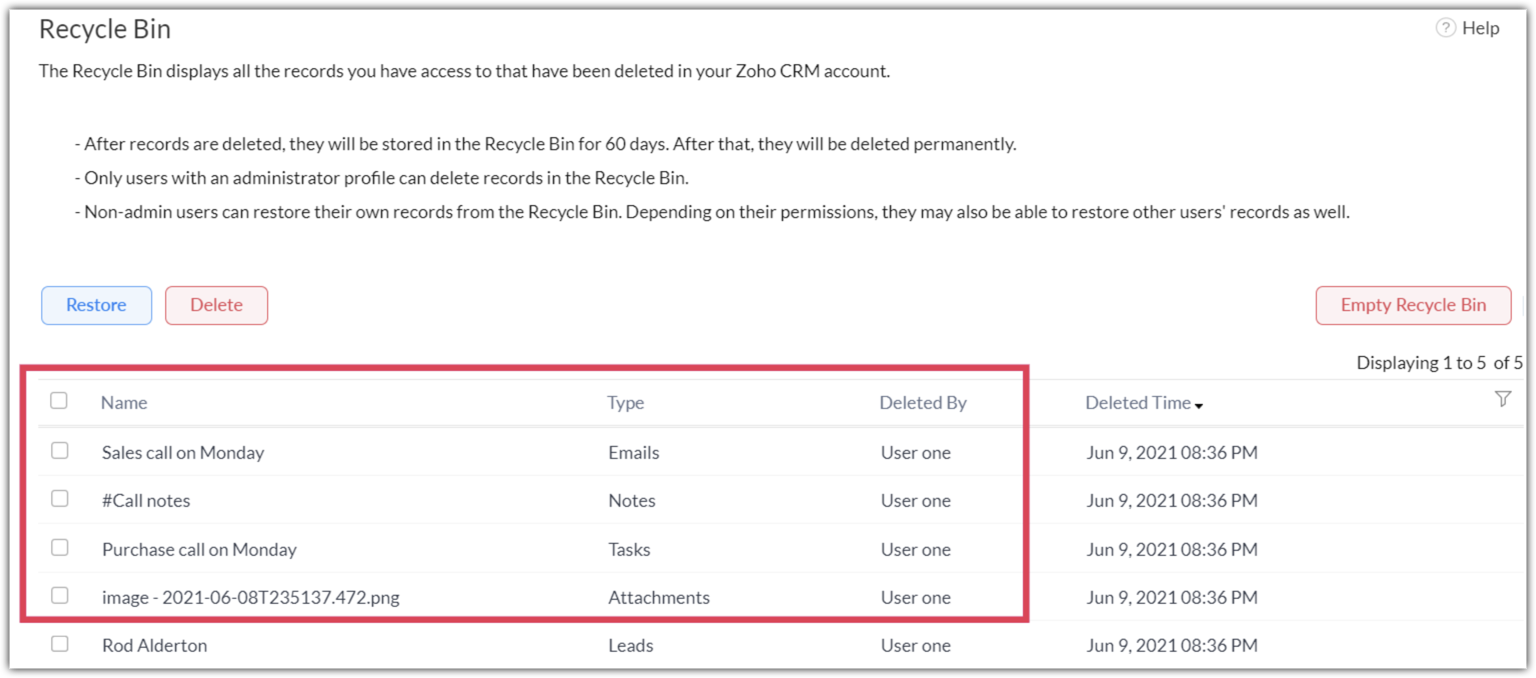1536x678 pixels.
Task: Click the Deleted By column header
Action: 923,403
